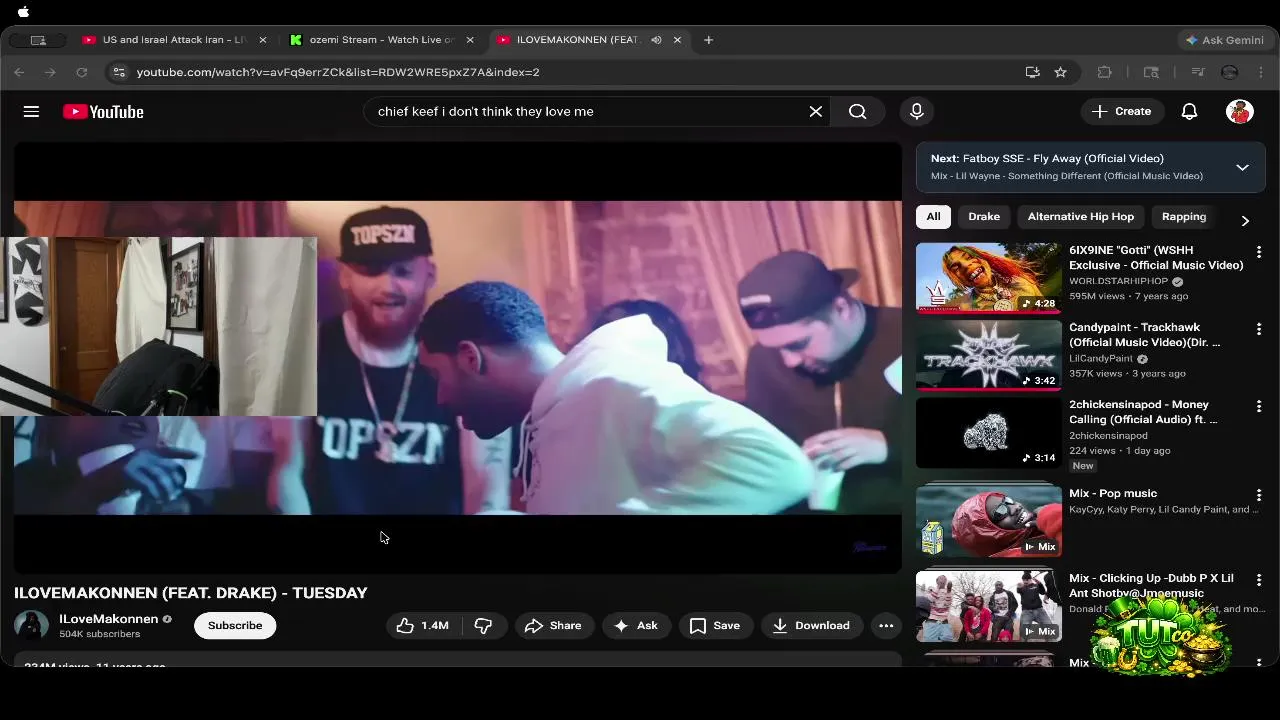1280x720 pixels.
Task: Open Chrome's three-dot menu
Action: tap(1262, 72)
